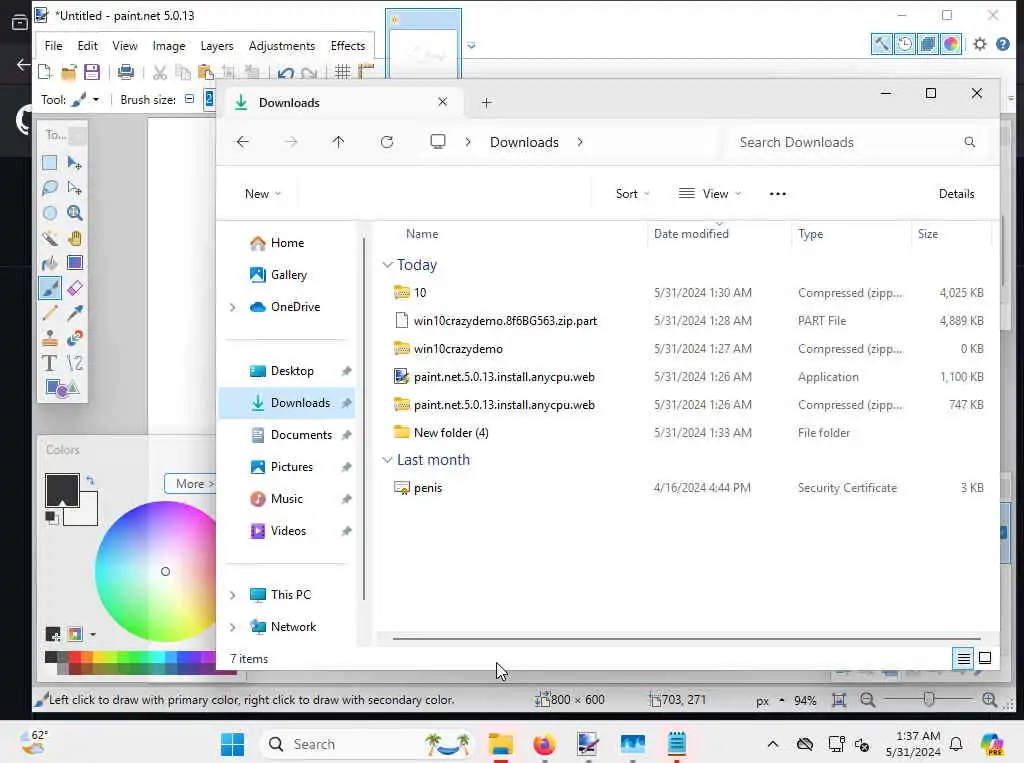Switch Explorer to details list view icon
1024x763 pixels.
963,658
